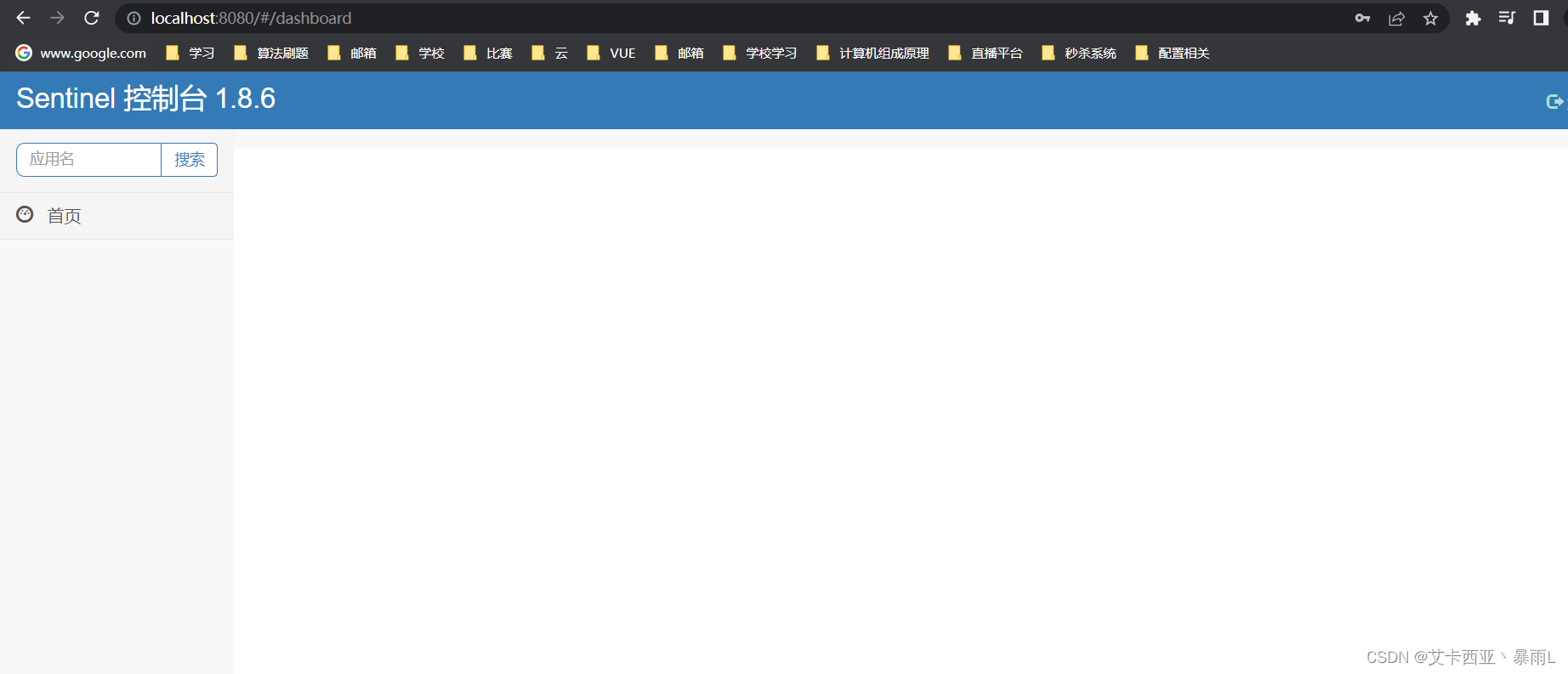Open the 直播平台 bookmark folder
This screenshot has width=1568, height=674.
[x=986, y=53]
